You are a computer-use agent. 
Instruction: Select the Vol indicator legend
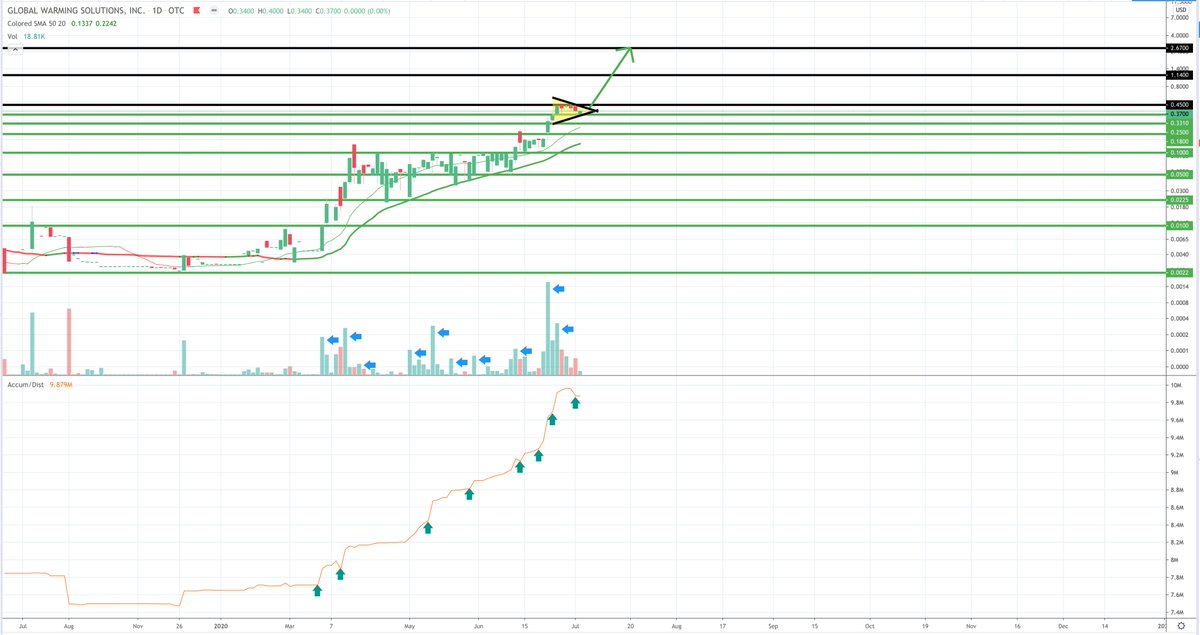coord(11,35)
